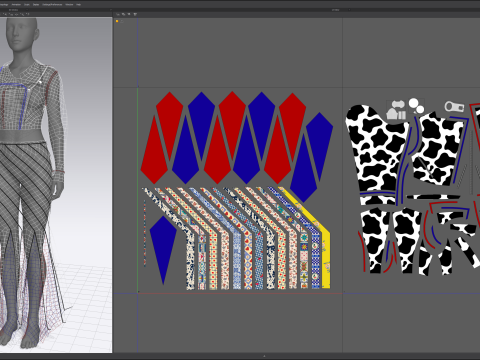Click the yellow square icon in 2D window
The width and height of the screenshot is (480, 360).
pos(117,21)
